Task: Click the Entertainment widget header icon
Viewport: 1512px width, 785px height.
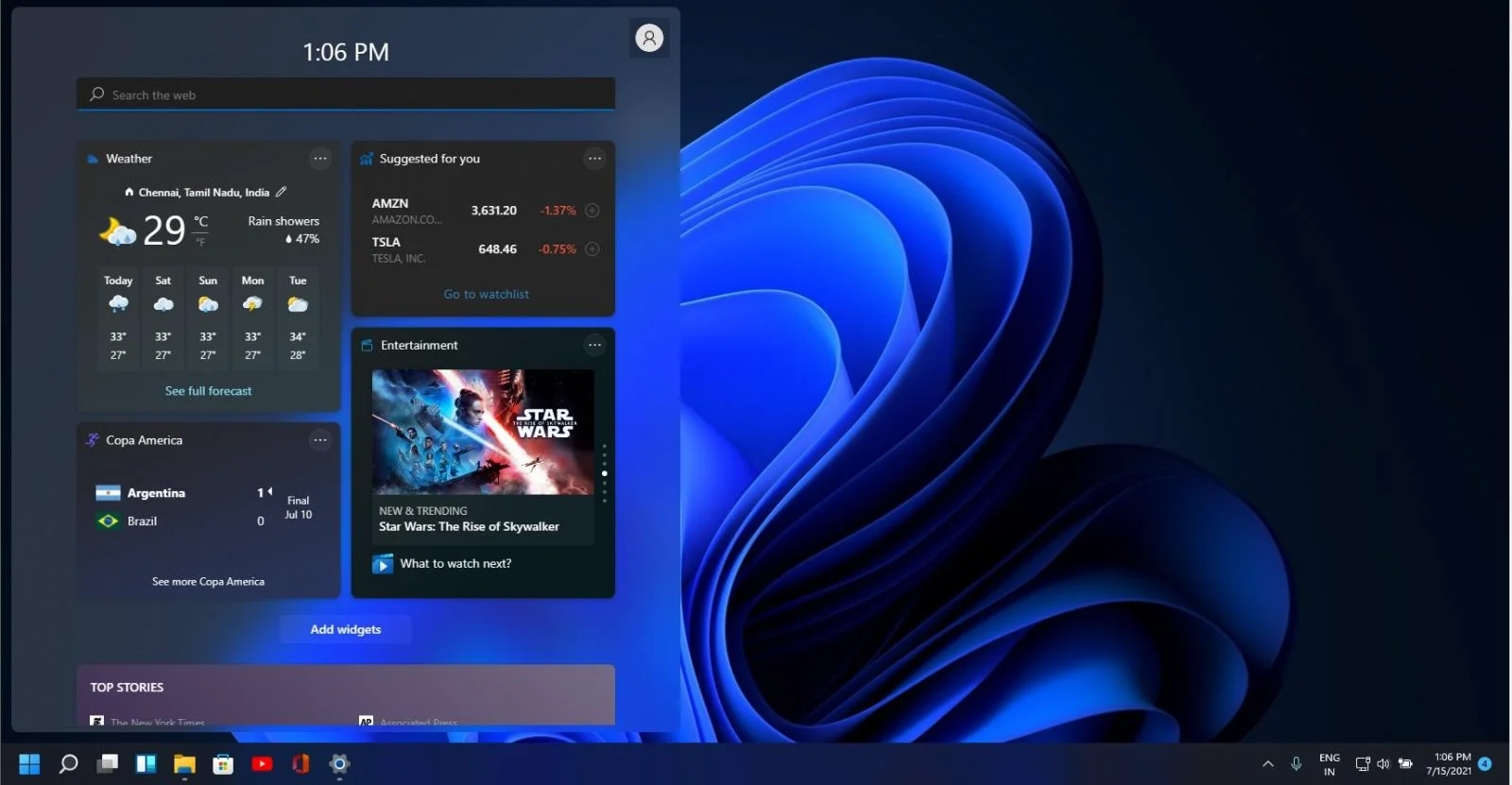Action: (x=367, y=345)
